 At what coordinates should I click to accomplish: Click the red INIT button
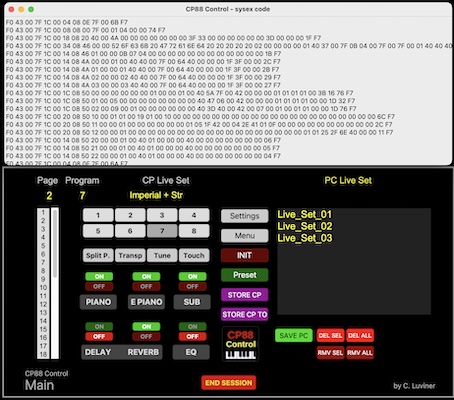pyautogui.click(x=244, y=255)
